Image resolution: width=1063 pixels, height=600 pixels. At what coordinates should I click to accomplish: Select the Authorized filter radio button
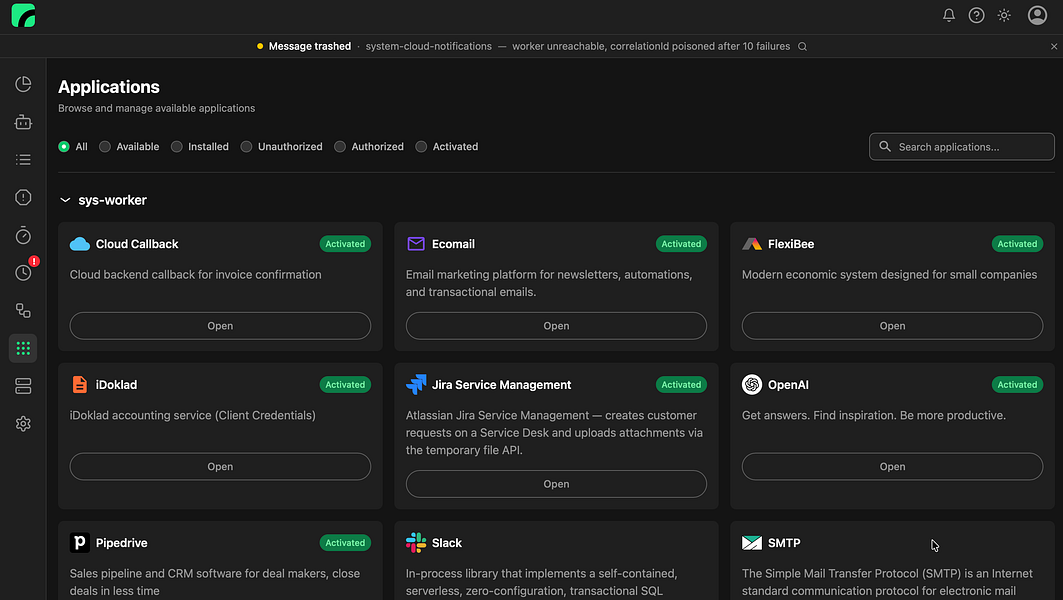(340, 146)
